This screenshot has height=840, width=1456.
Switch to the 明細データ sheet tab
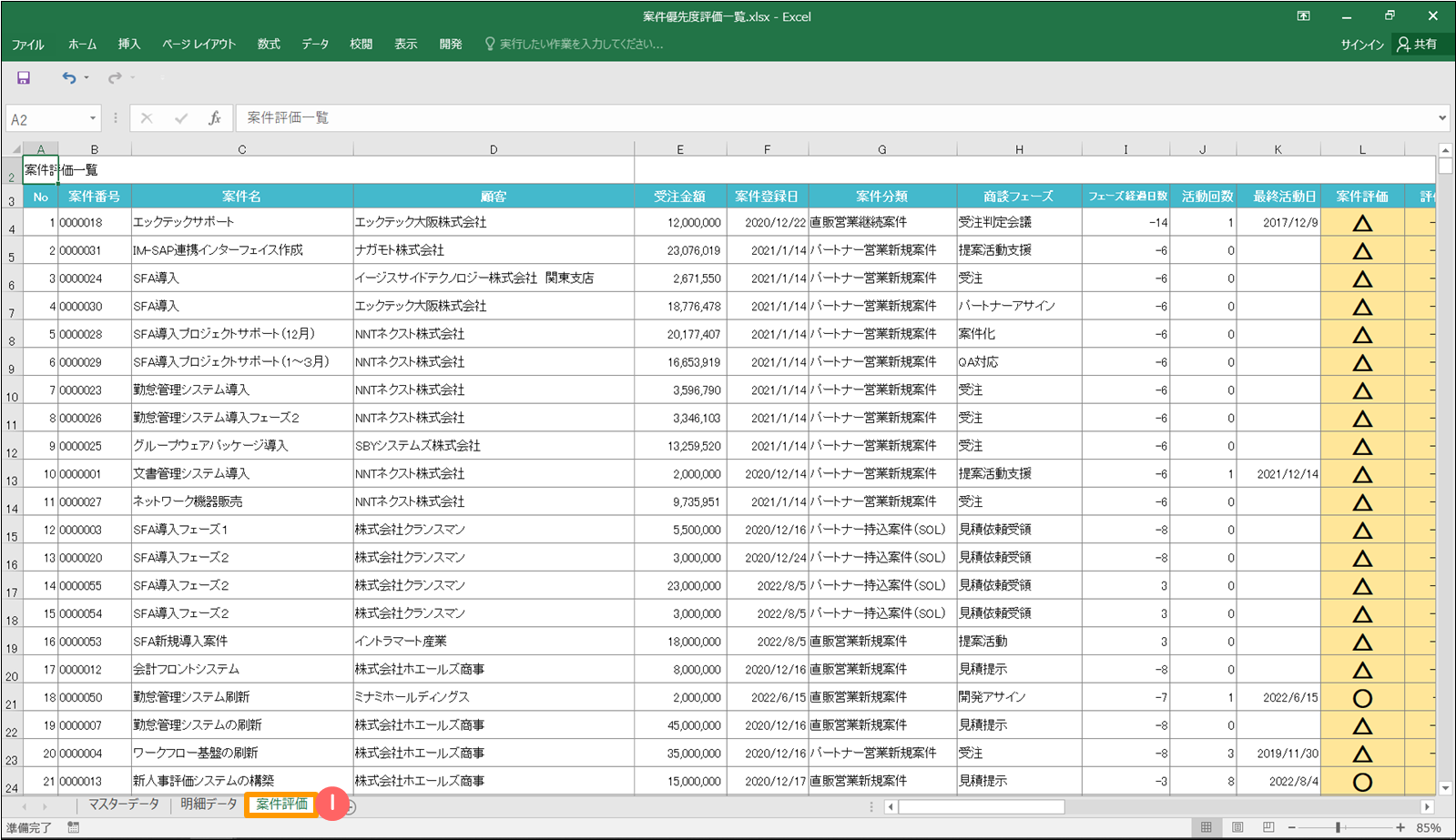click(x=209, y=805)
